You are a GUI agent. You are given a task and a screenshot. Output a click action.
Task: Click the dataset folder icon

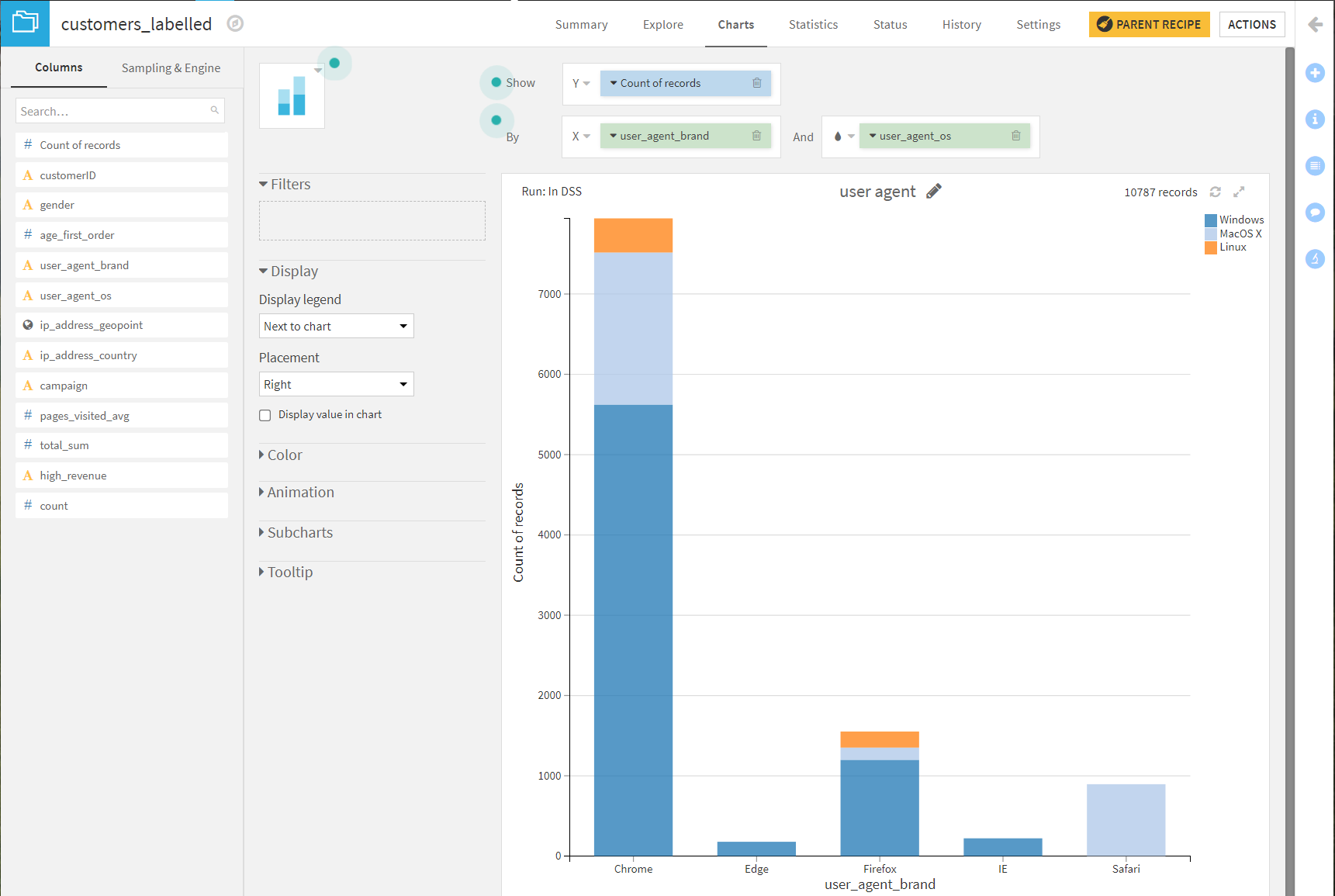(x=25, y=23)
